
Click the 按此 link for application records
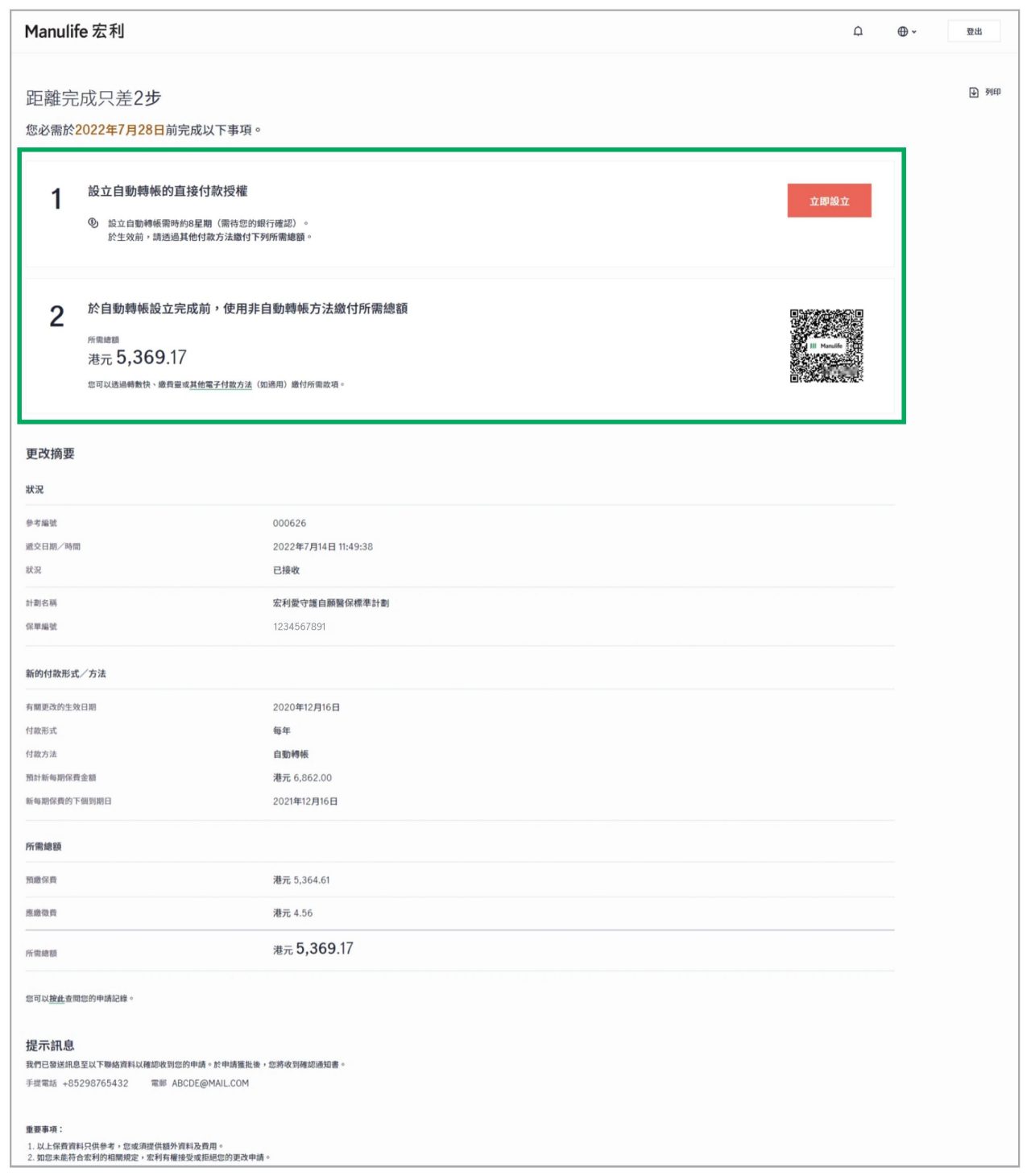57,999
